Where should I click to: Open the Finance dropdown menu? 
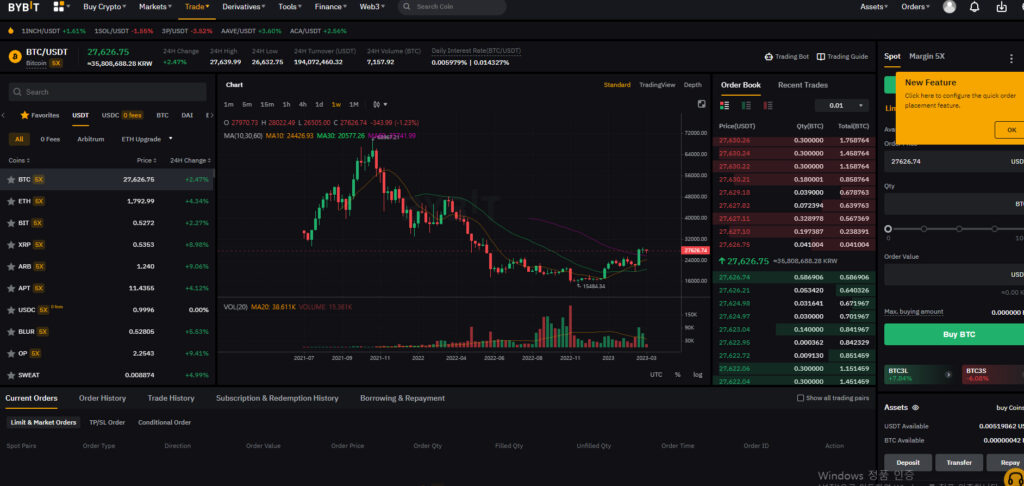click(x=330, y=7)
